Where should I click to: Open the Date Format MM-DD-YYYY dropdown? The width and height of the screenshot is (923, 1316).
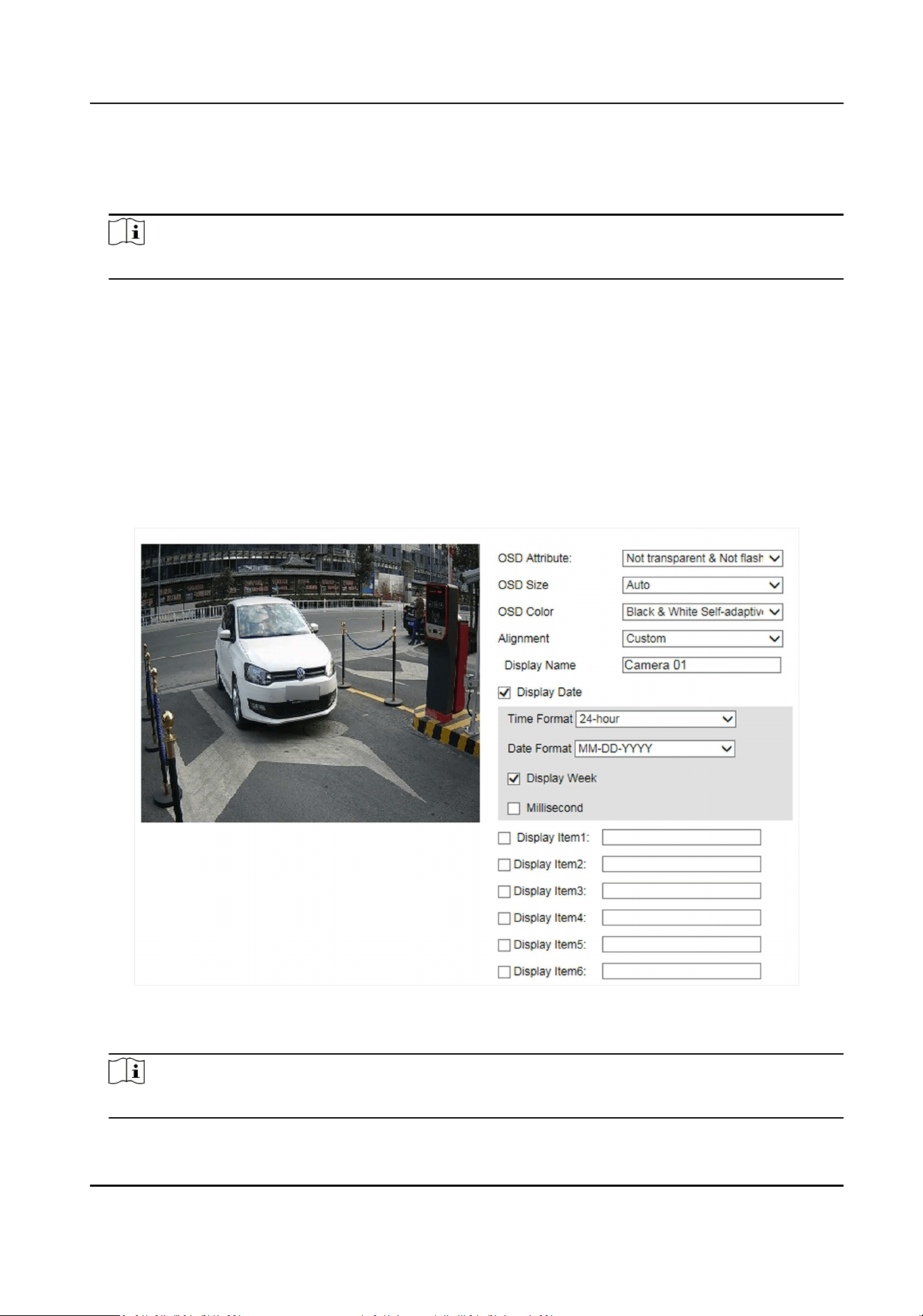pyautogui.click(x=655, y=748)
